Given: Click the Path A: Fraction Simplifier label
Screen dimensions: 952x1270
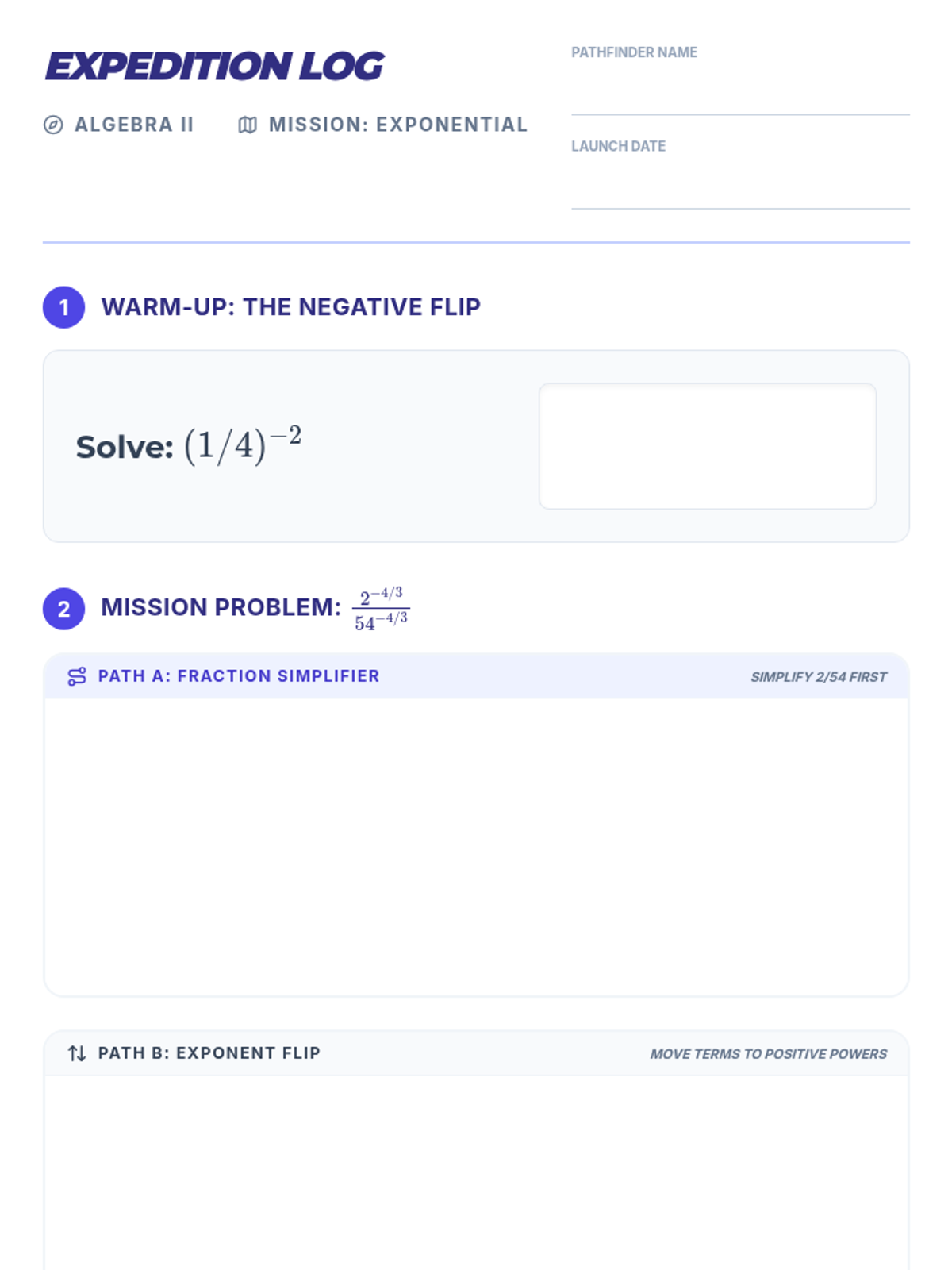Looking at the screenshot, I should 239,676.
